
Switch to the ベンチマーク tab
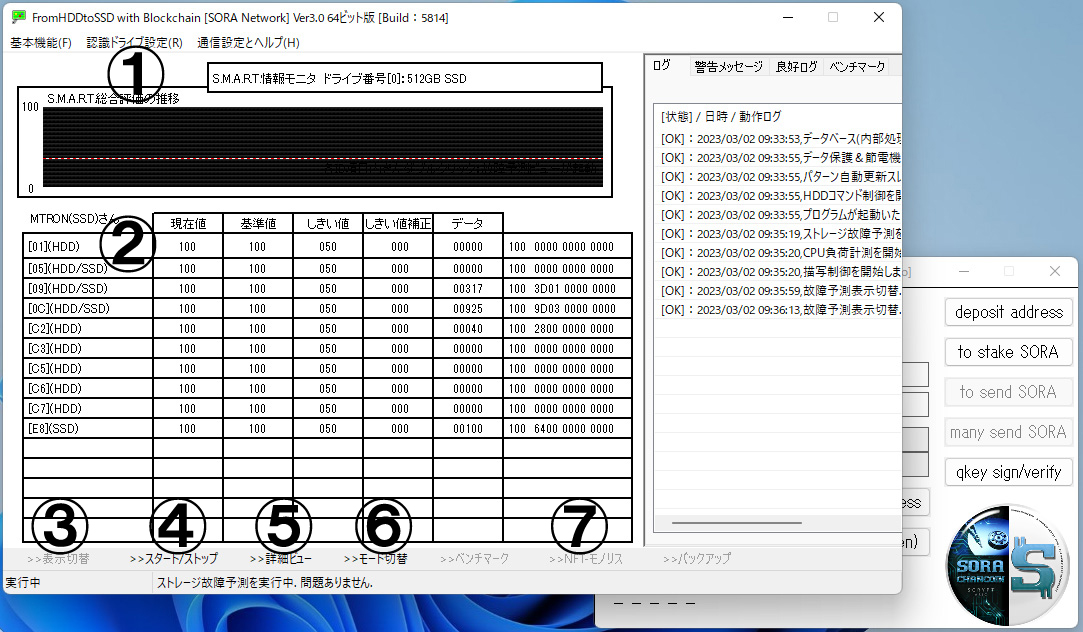857,66
